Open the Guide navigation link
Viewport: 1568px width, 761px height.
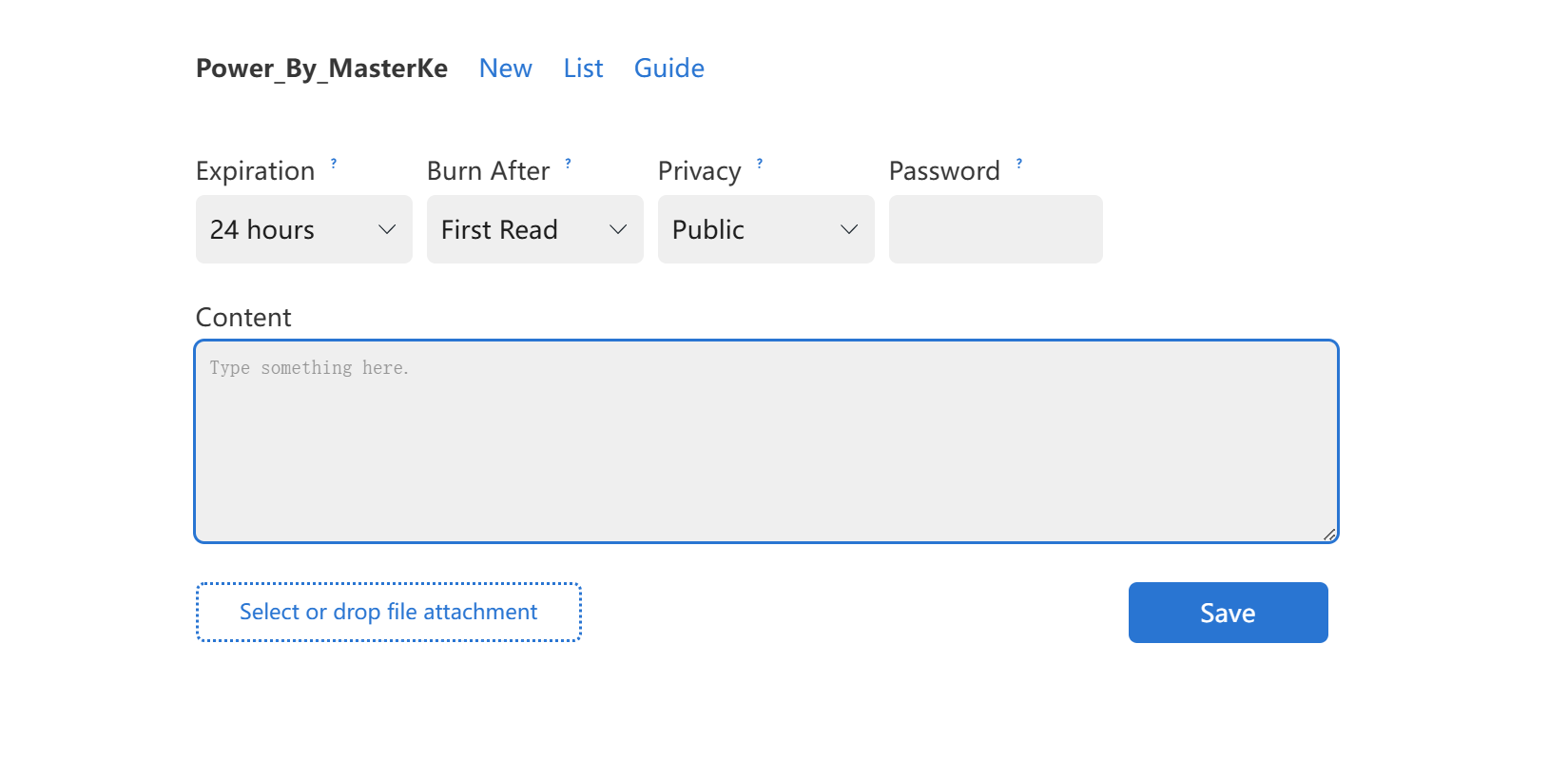point(668,68)
